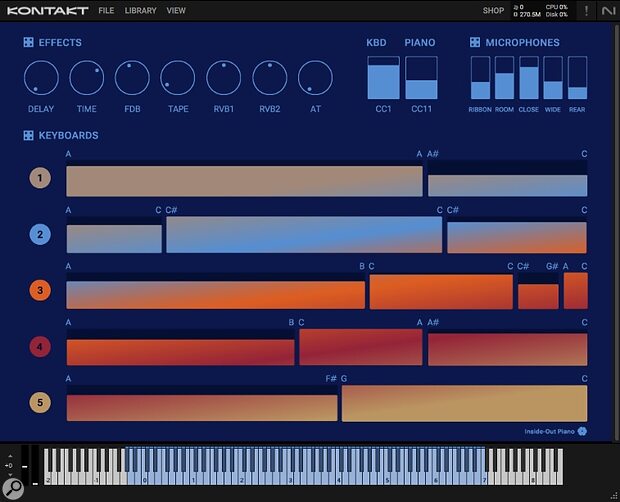Click the EFFECTS heading
The width and height of the screenshot is (620, 502).
[x=60, y=42]
